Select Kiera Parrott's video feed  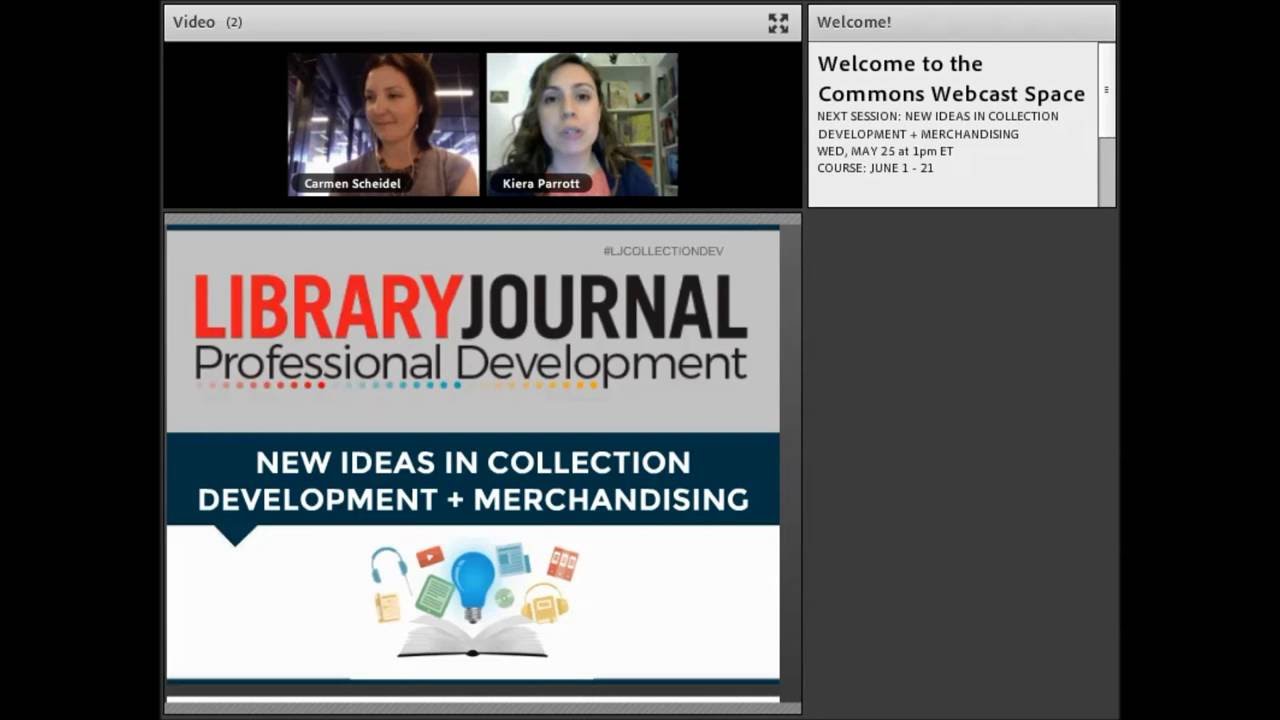pos(582,124)
